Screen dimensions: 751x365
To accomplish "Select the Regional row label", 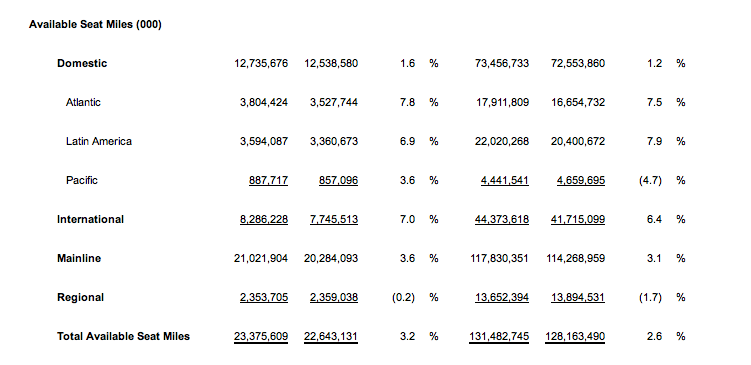I will 80,297.
